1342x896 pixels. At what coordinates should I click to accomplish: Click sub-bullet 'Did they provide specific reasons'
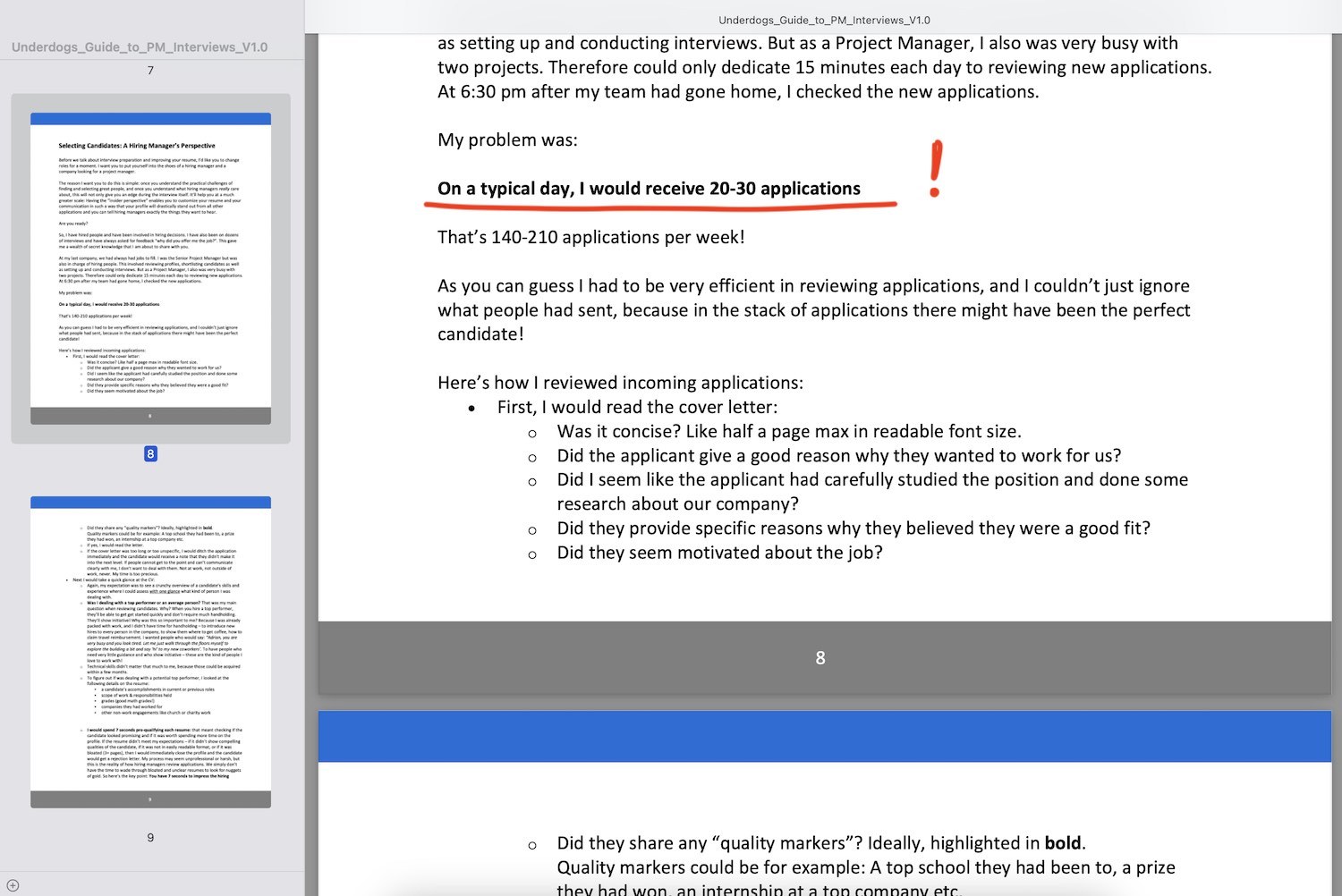pyautogui.click(x=854, y=528)
